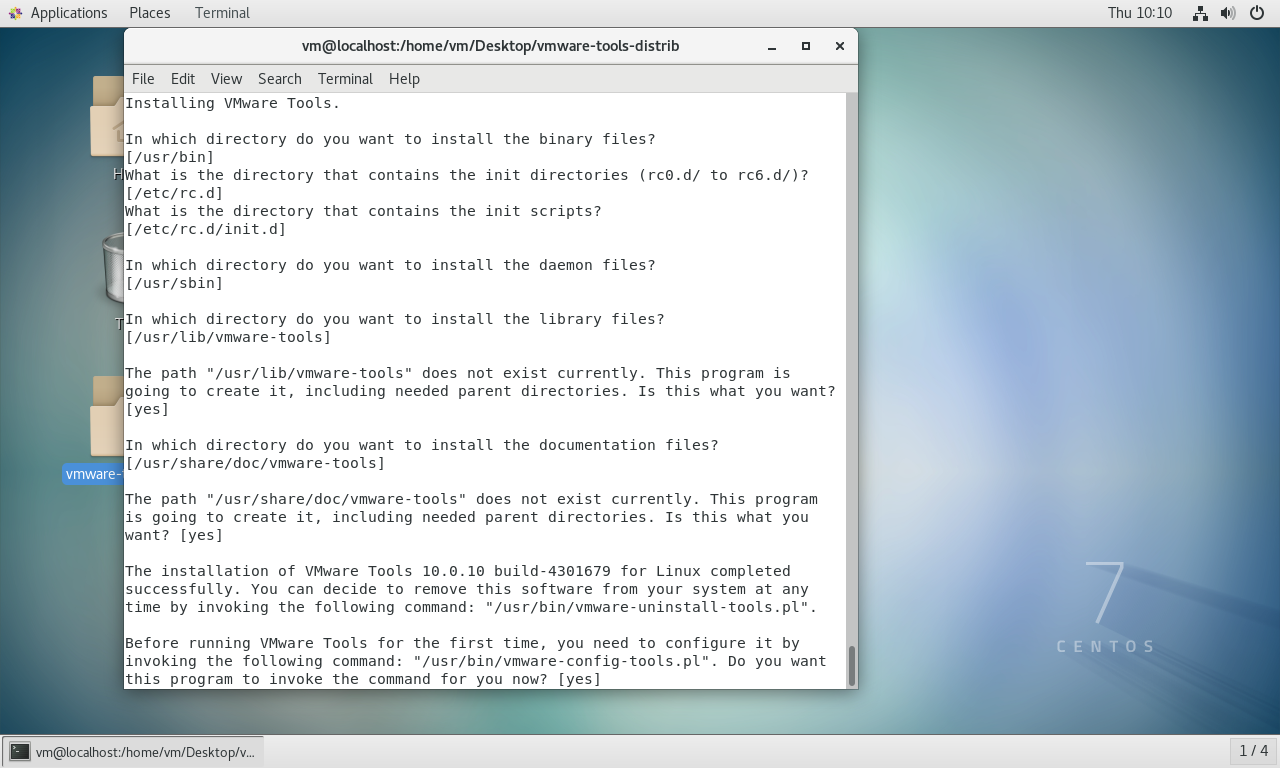Click the "install the library files?" question line

click(x=395, y=319)
